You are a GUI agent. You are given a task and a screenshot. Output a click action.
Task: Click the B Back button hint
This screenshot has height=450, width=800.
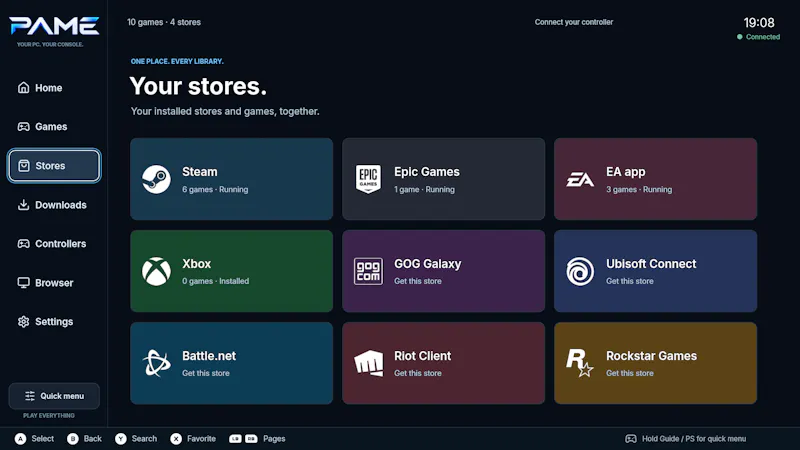[84, 439]
